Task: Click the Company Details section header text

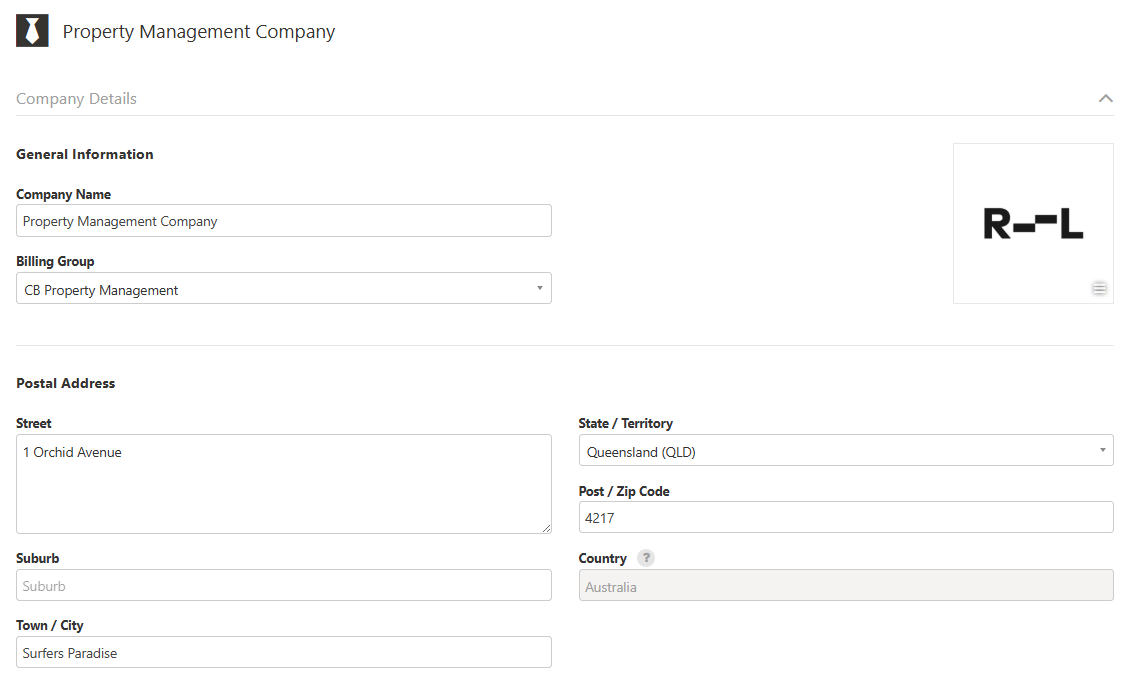Action: [76, 99]
